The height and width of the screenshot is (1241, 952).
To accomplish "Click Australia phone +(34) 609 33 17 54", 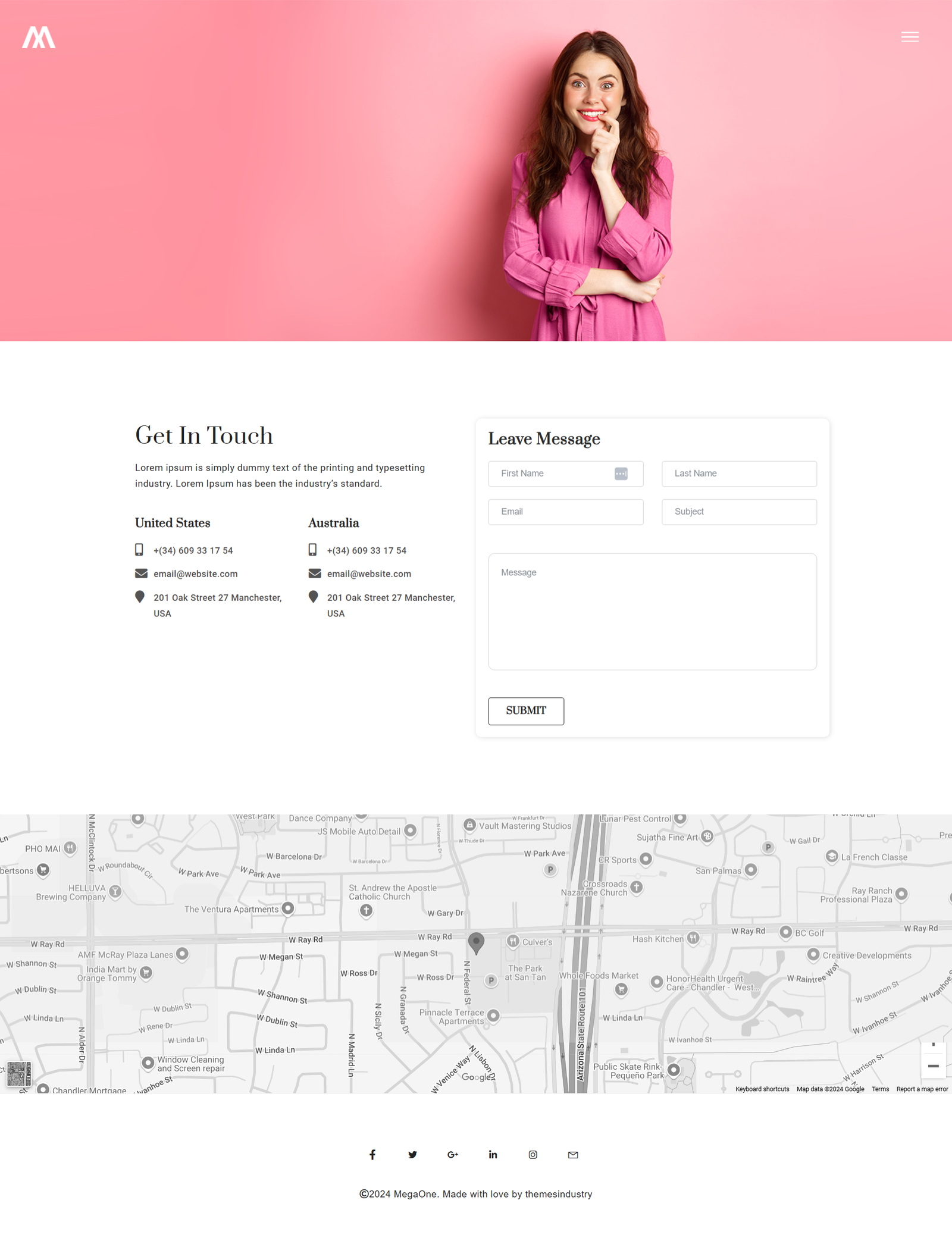I will point(367,551).
